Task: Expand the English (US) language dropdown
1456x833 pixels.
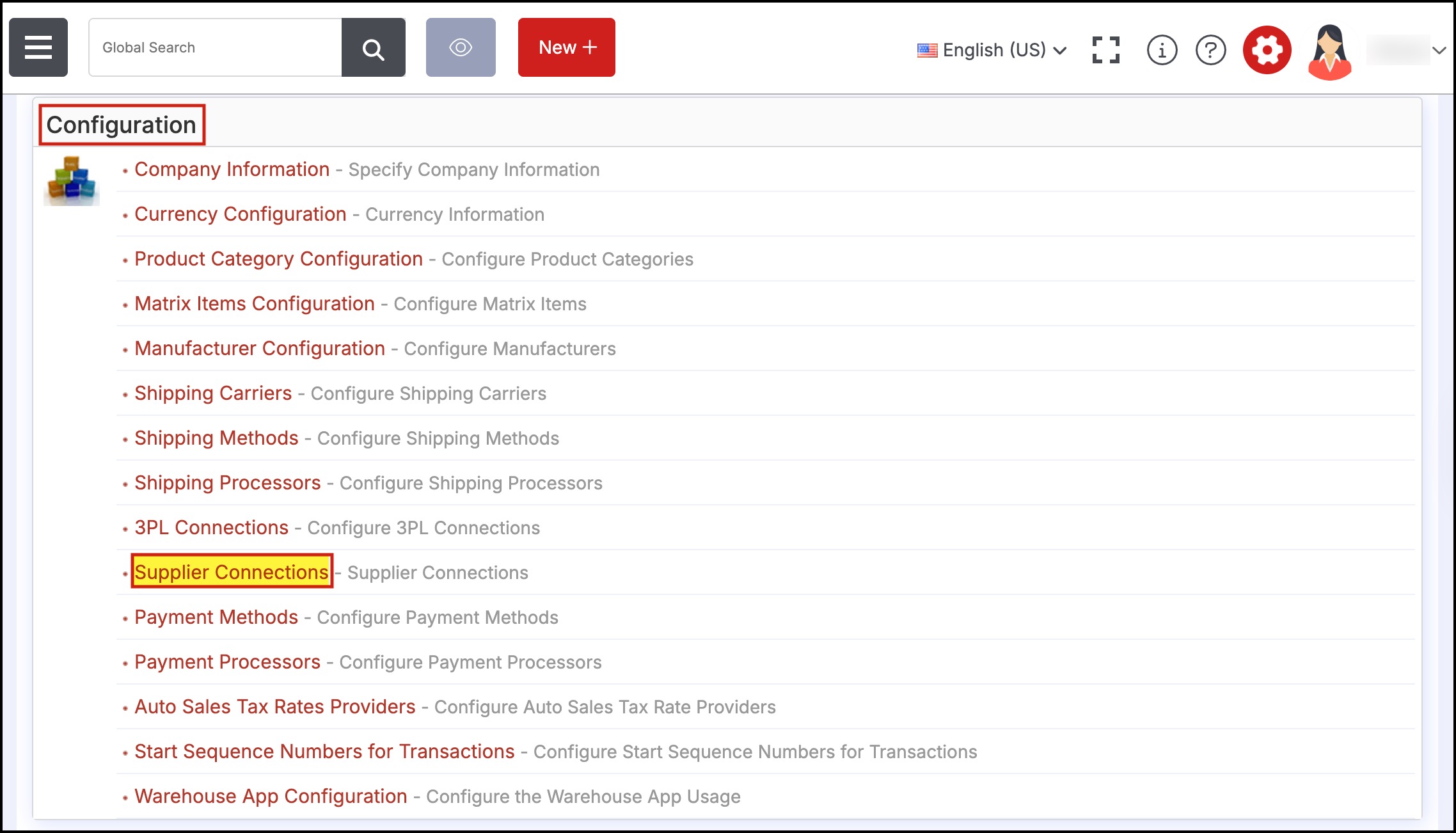Action: click(x=992, y=50)
